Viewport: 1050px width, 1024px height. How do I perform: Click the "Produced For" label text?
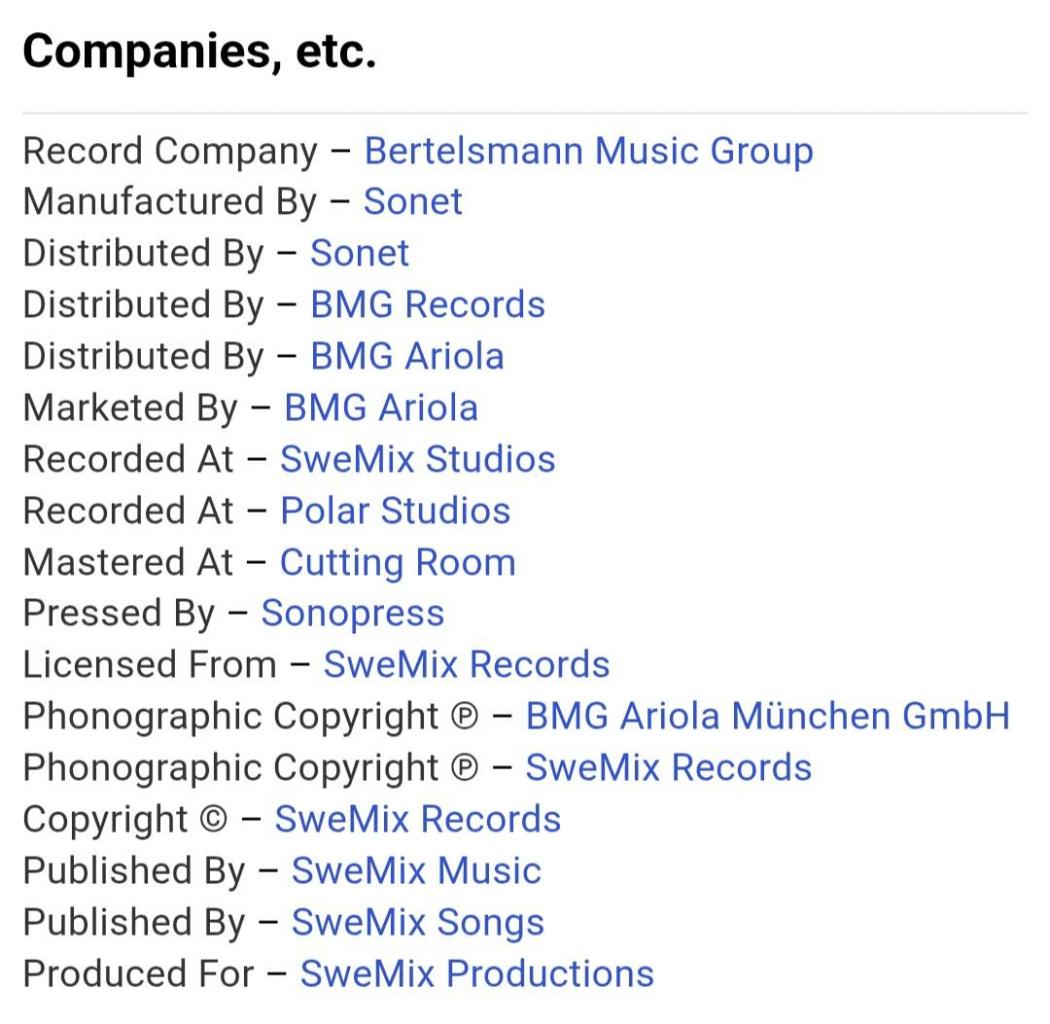(139, 973)
